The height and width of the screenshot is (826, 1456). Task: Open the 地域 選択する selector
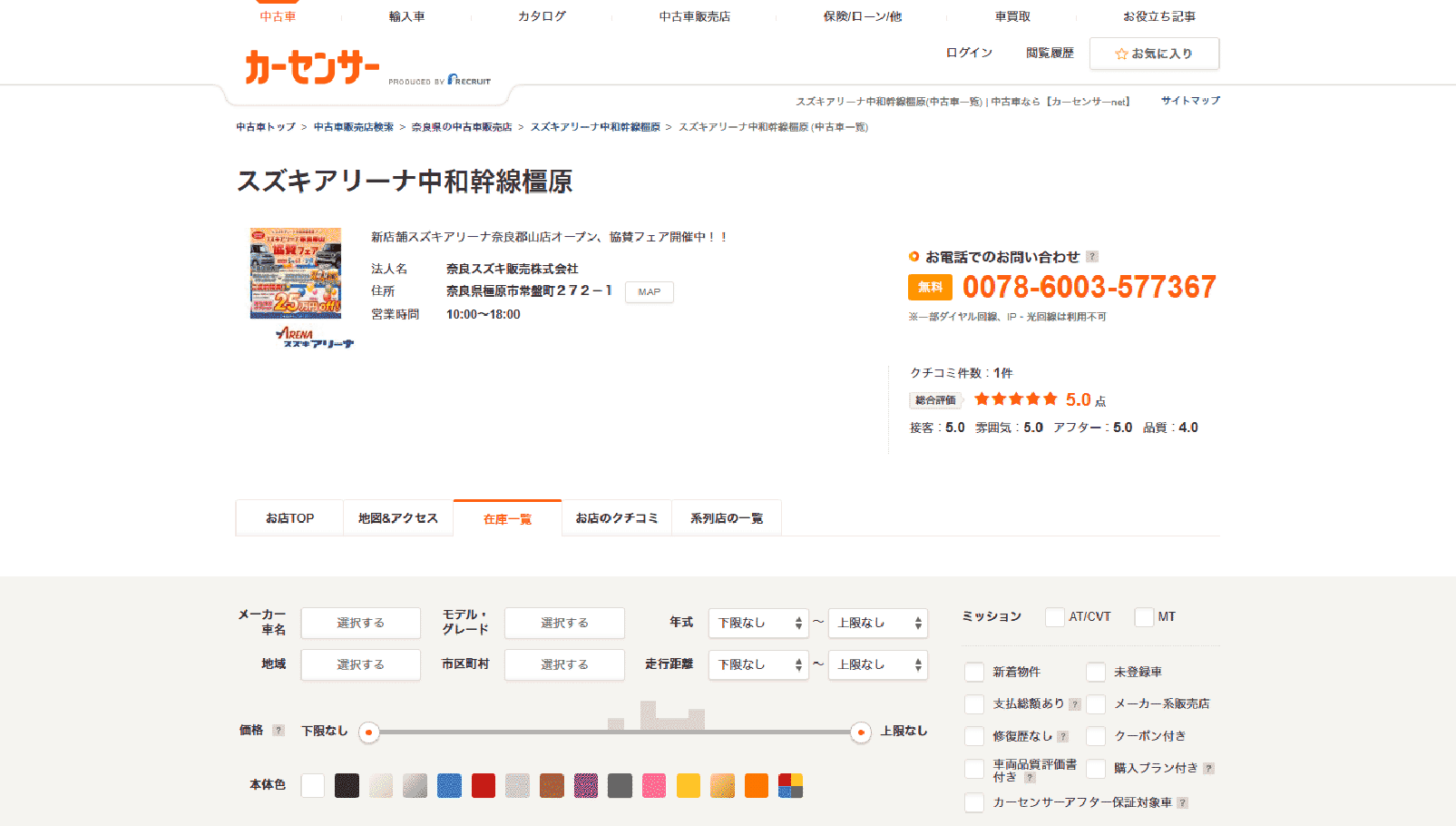(x=361, y=664)
